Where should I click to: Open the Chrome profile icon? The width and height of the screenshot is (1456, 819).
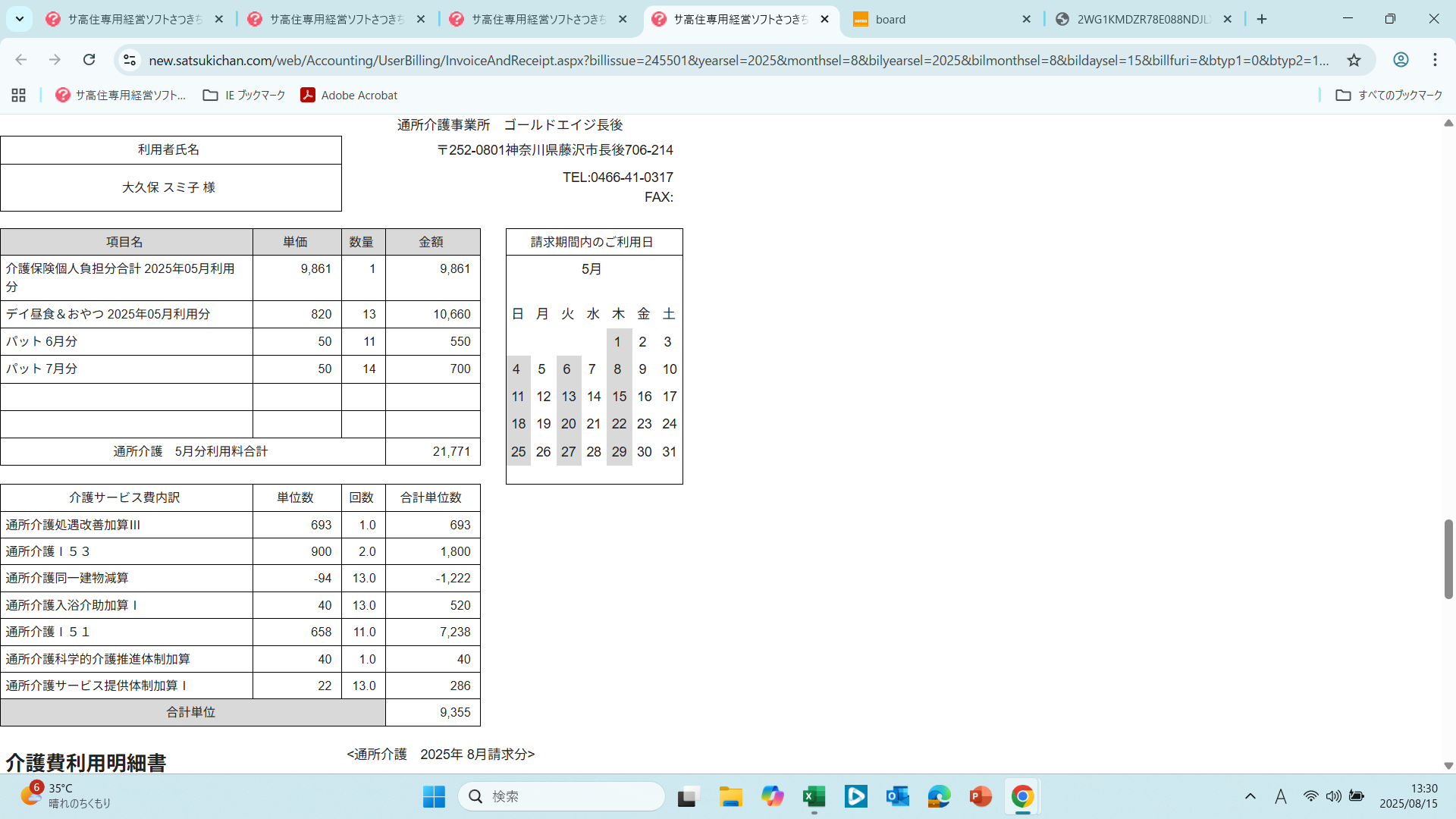tap(1401, 60)
